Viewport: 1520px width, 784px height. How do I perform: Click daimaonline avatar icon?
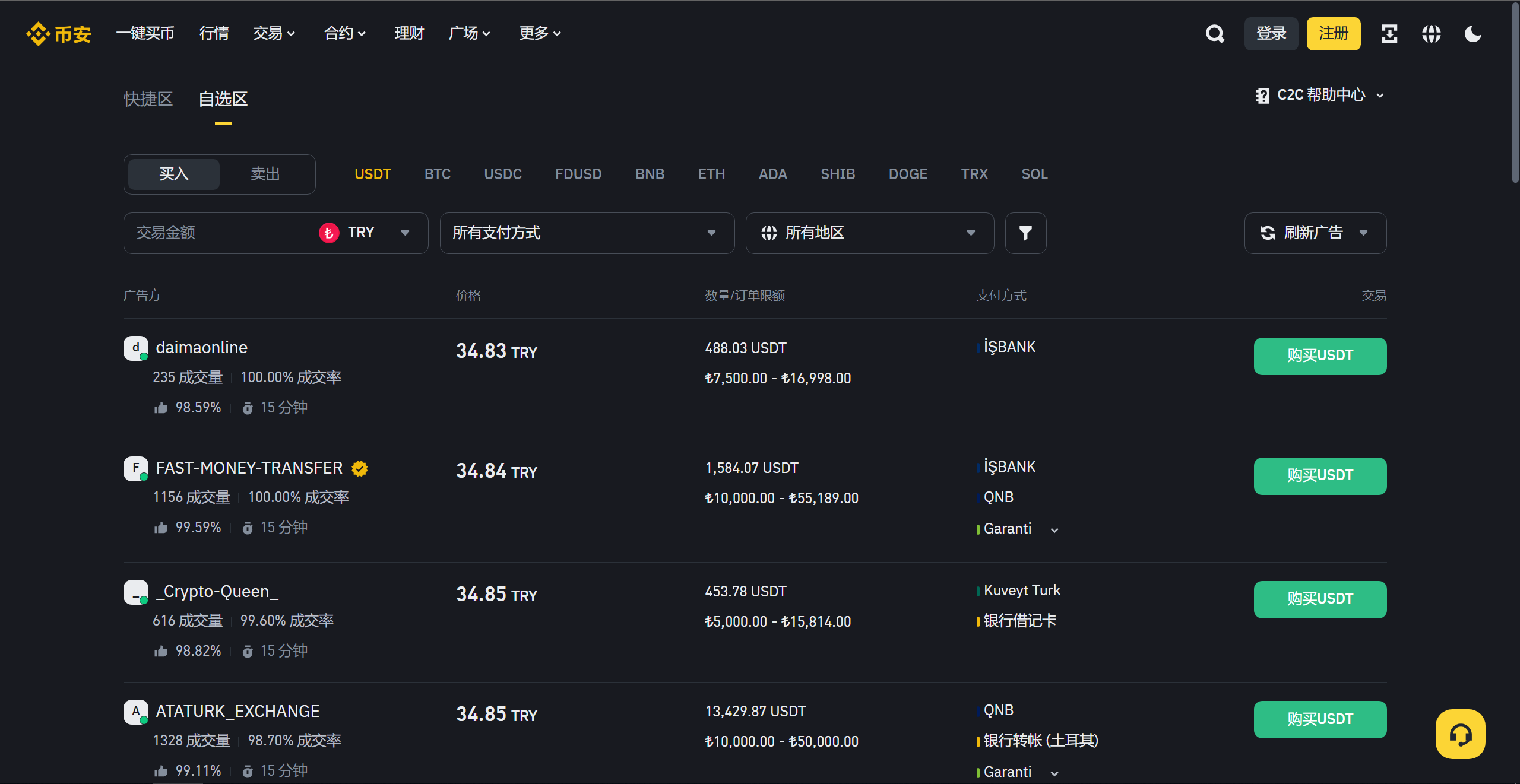135,348
